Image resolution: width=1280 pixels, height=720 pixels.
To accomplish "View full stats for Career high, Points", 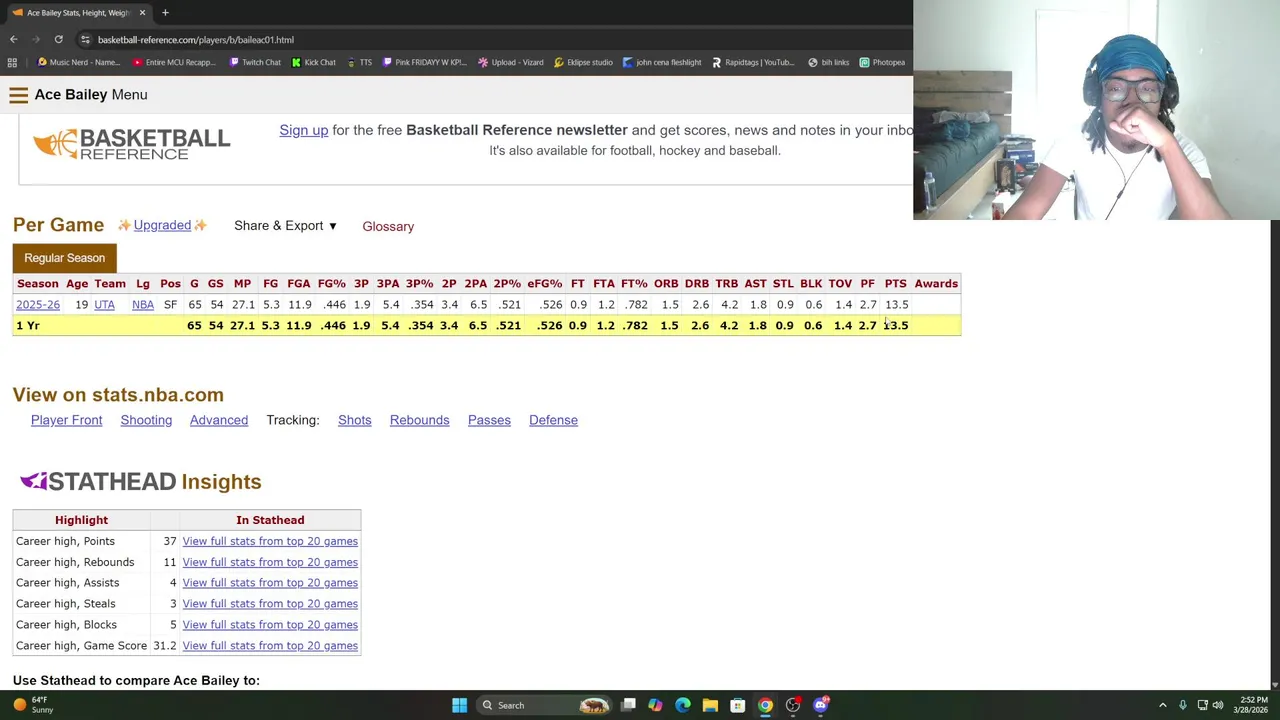I will (x=270, y=541).
